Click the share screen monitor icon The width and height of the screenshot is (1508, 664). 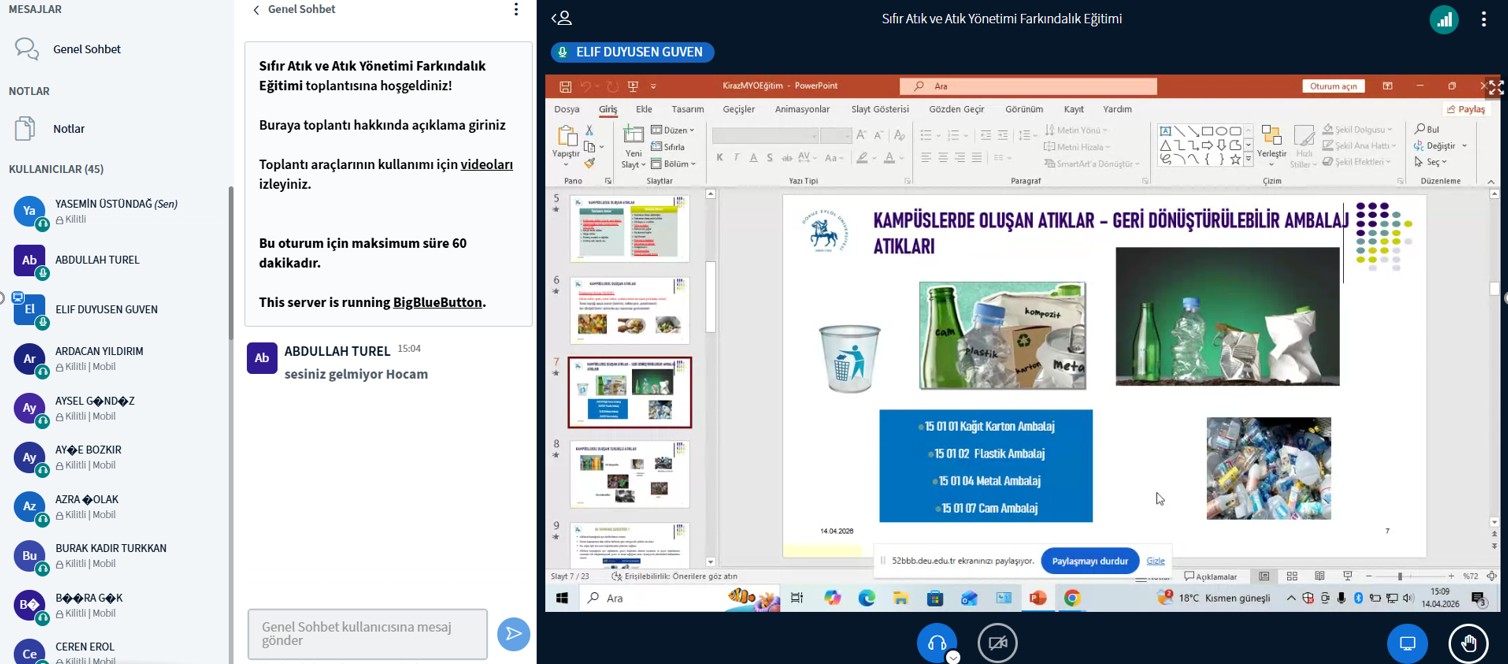click(x=1407, y=643)
